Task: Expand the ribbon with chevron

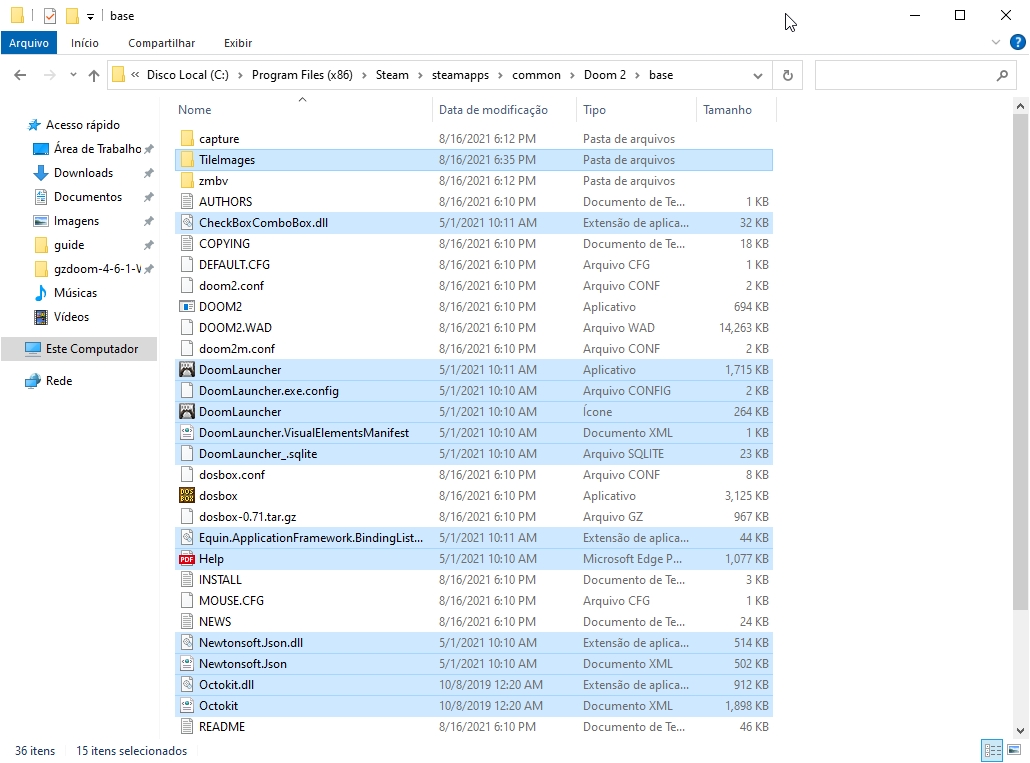Action: tap(996, 43)
